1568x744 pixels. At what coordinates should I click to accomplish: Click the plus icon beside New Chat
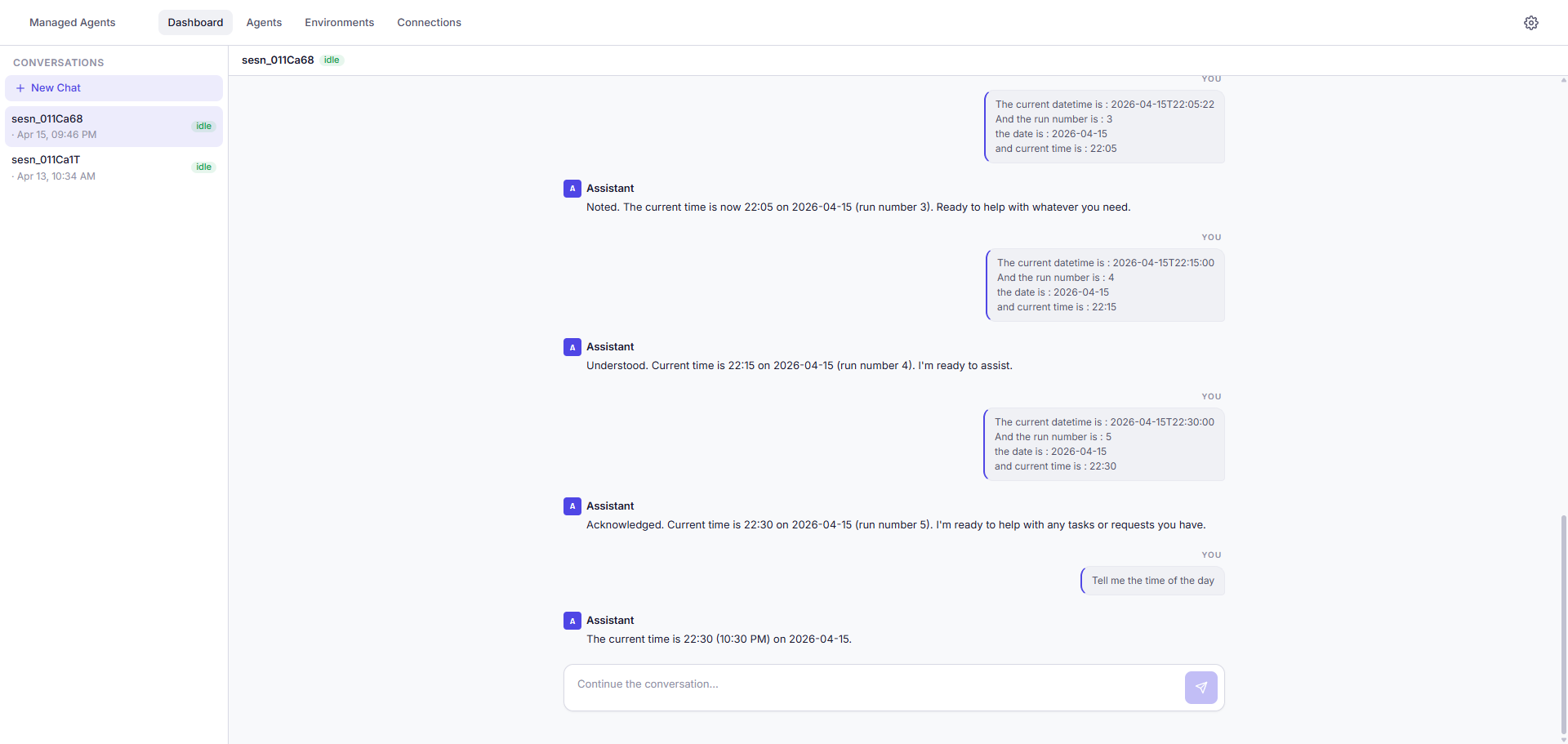coord(20,87)
